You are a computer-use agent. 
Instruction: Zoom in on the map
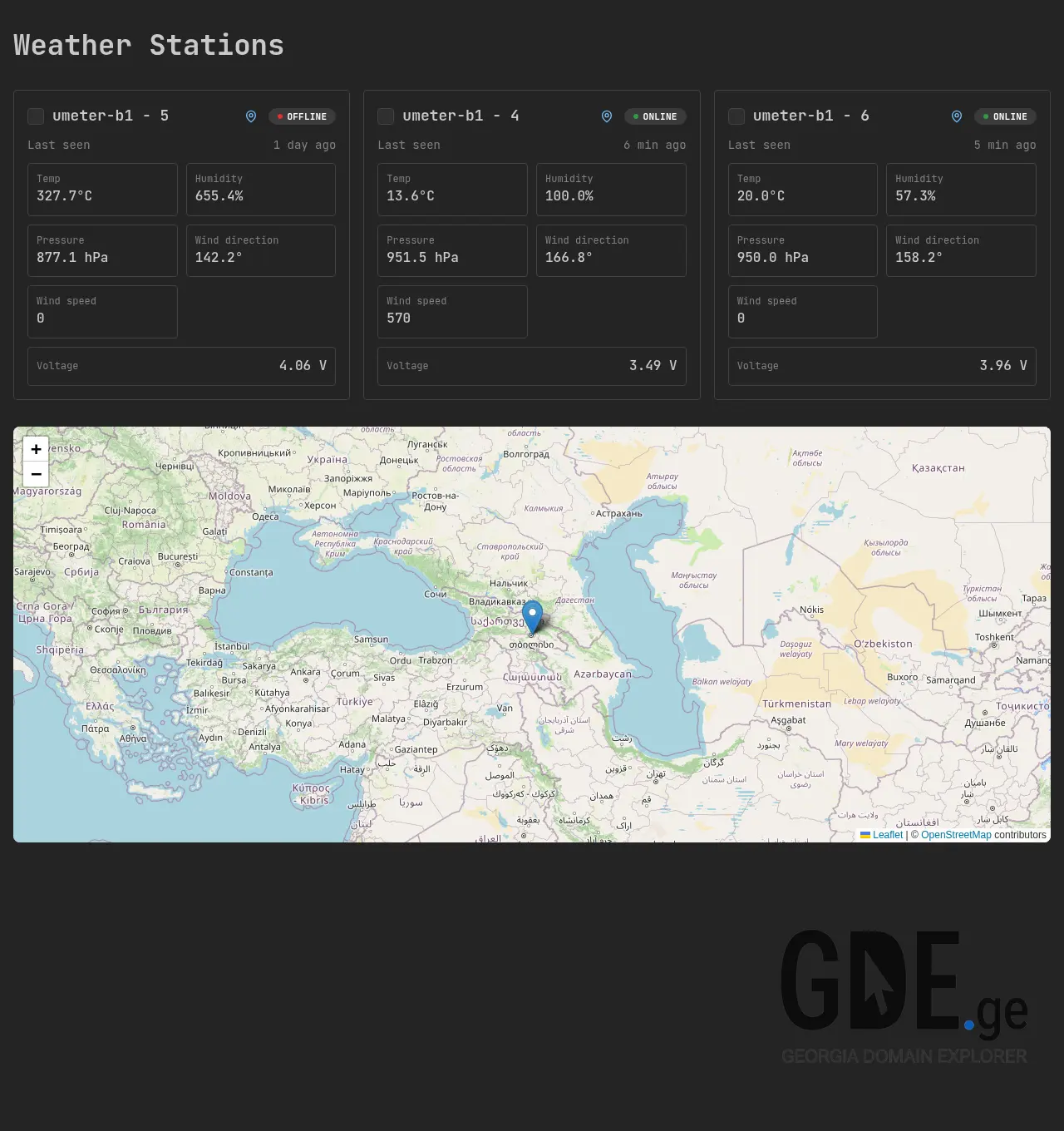(x=36, y=449)
